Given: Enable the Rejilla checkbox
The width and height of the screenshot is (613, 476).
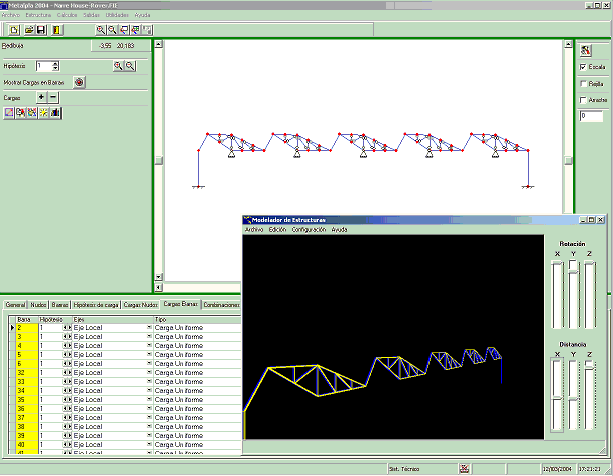Looking at the screenshot, I should click(584, 84).
